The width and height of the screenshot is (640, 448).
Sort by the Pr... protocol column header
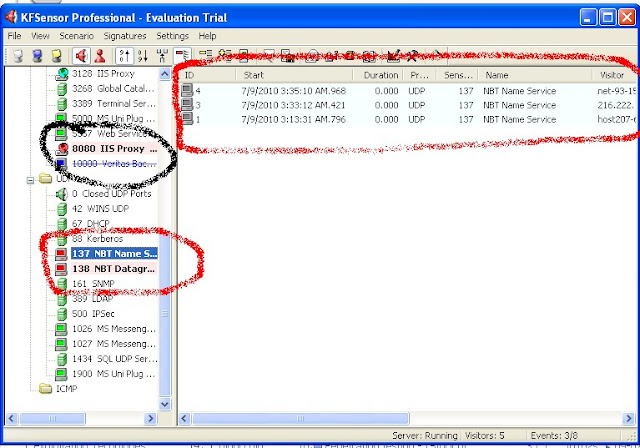(419, 75)
